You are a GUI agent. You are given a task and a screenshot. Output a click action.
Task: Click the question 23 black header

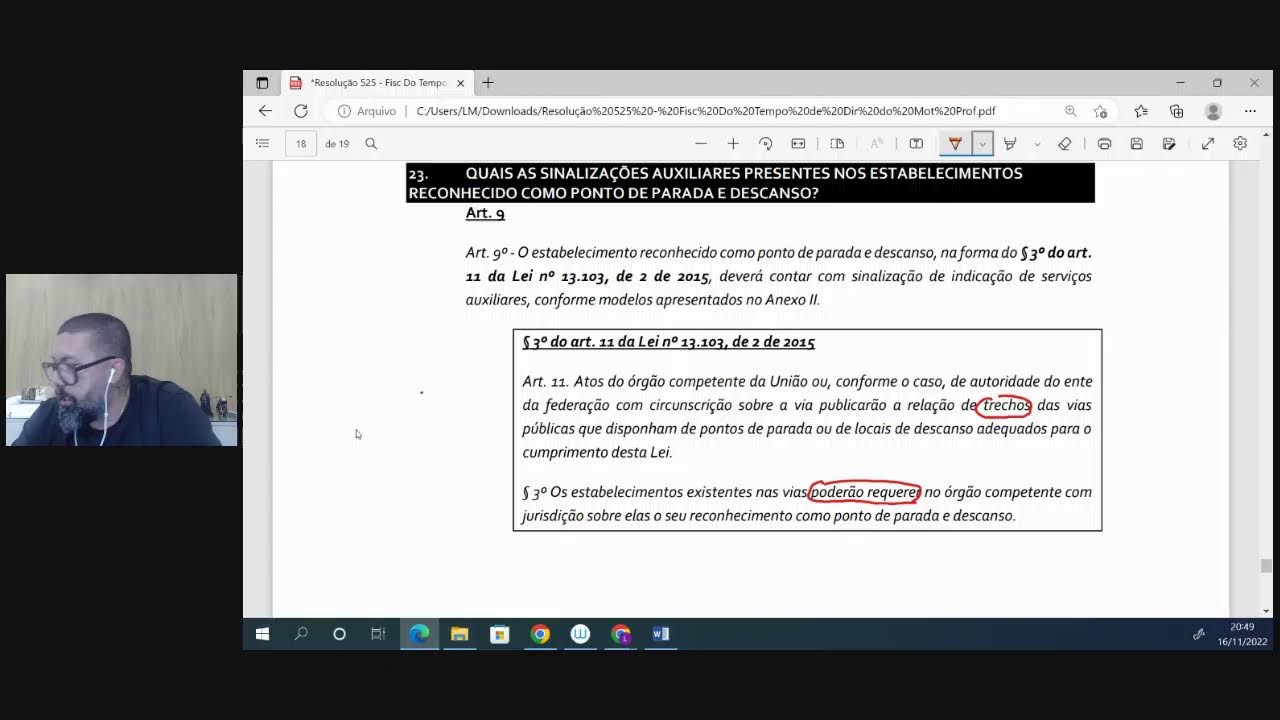[x=750, y=183]
